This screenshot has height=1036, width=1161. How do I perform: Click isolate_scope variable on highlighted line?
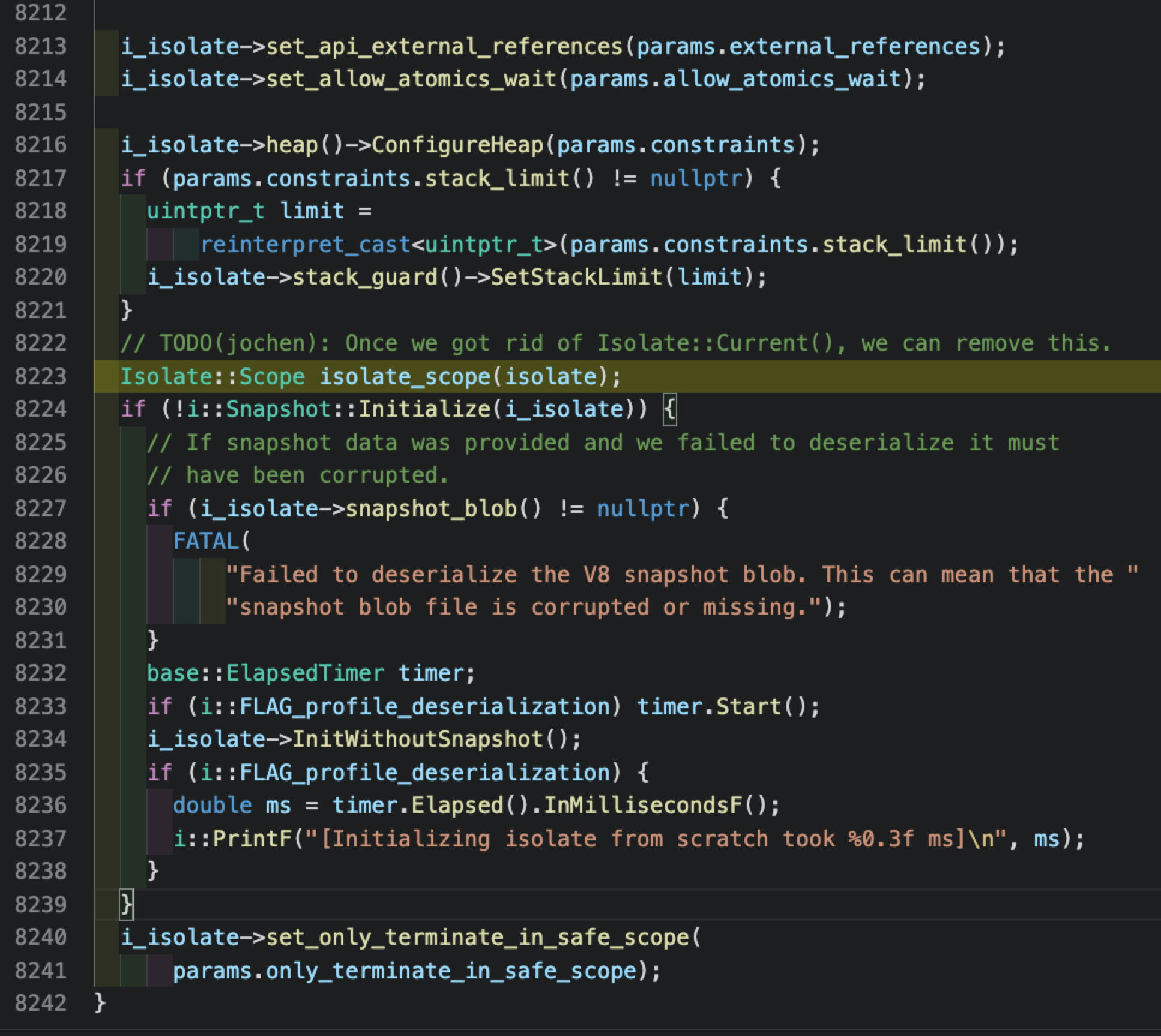click(405, 376)
